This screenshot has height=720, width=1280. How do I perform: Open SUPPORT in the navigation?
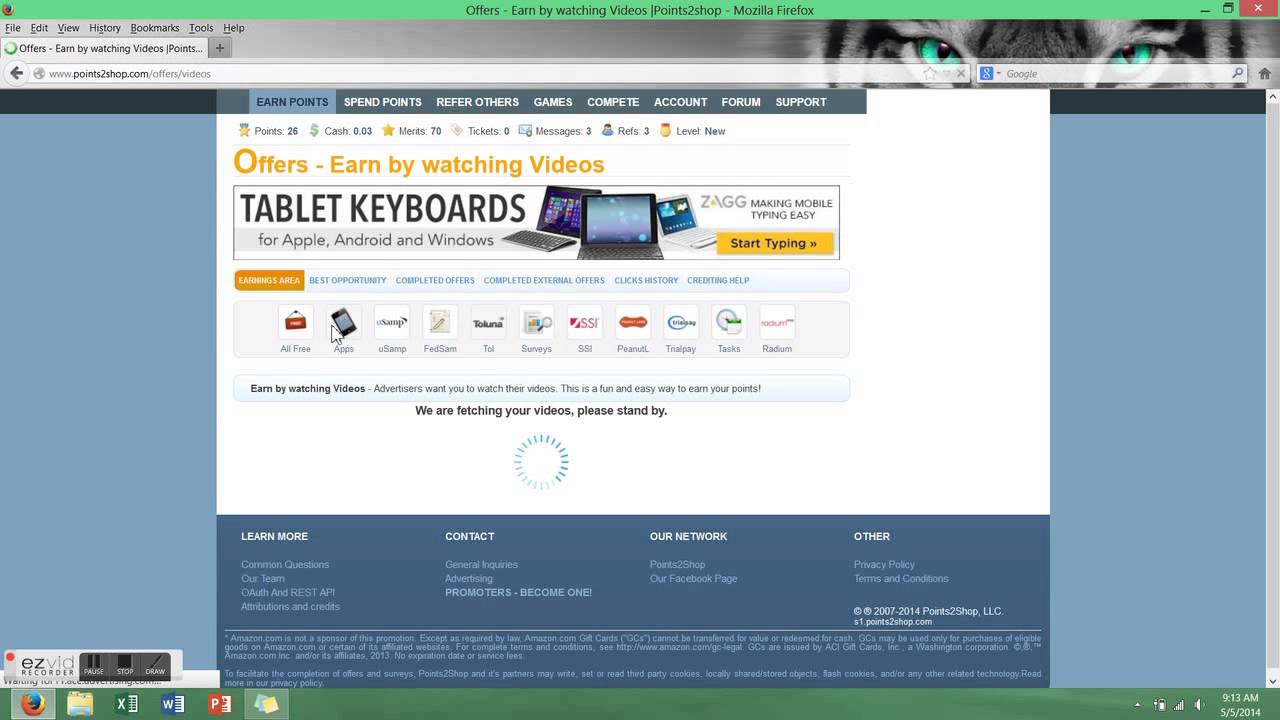[801, 102]
